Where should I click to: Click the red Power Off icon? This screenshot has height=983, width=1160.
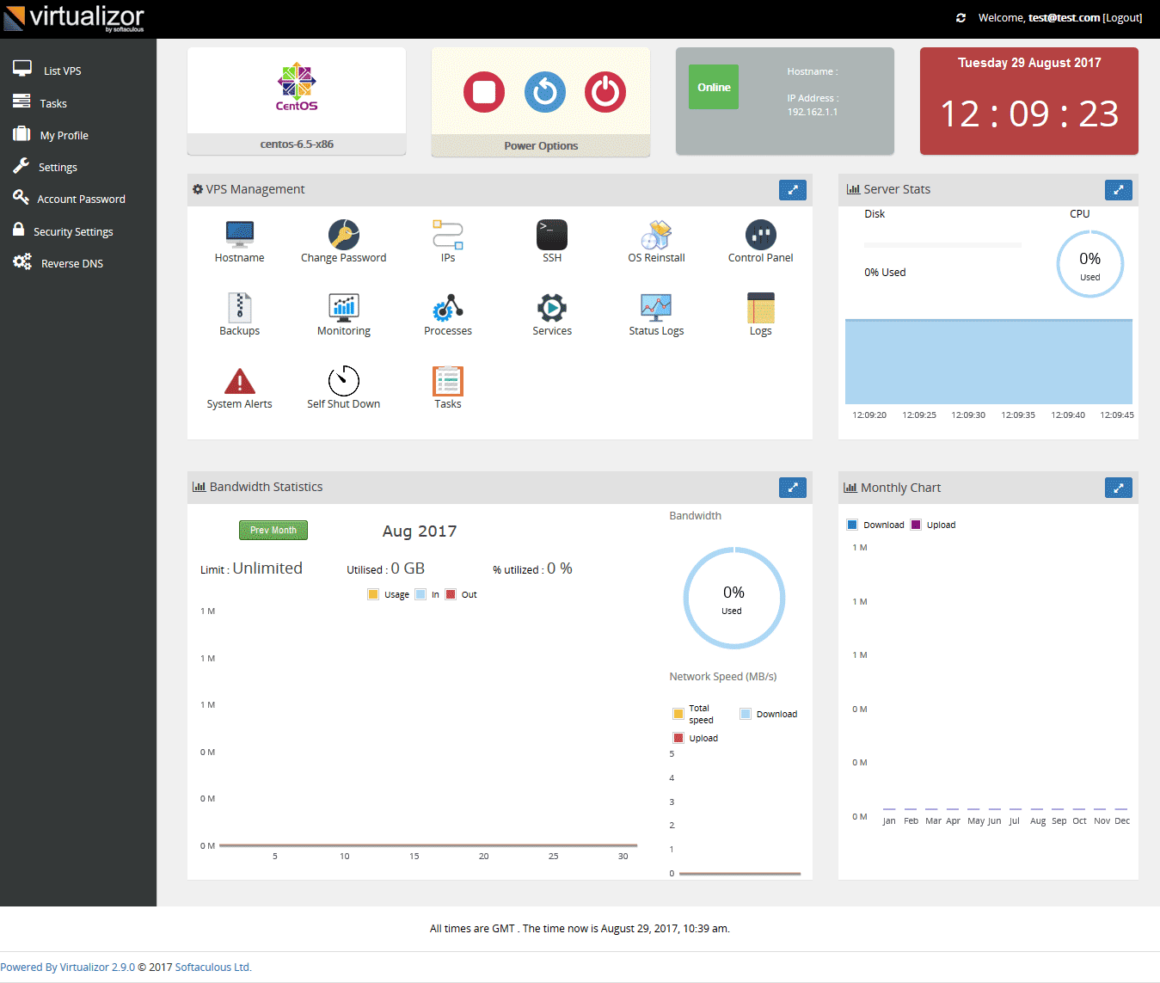pos(605,92)
